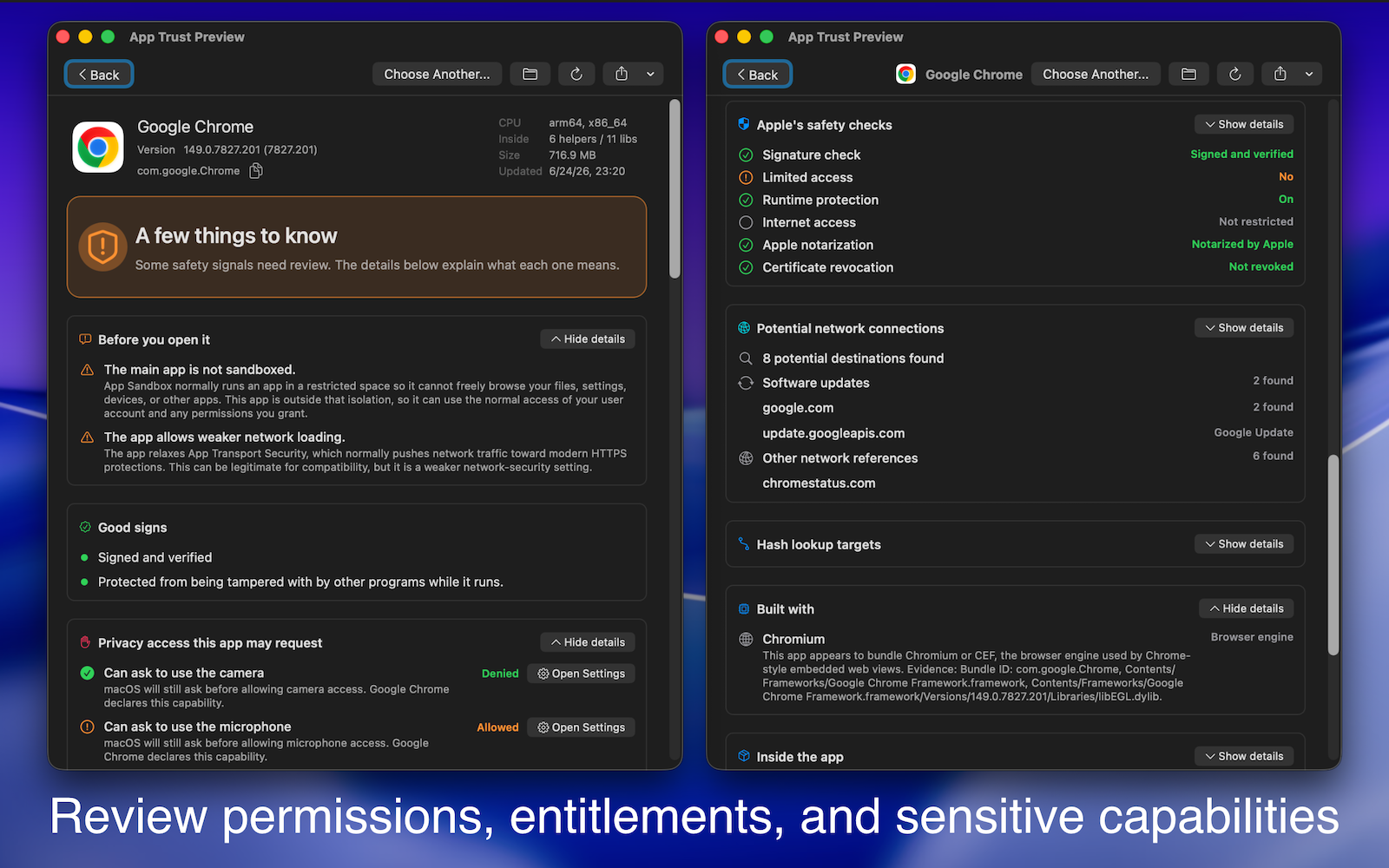
Task: Click the share icon in the right window toolbar
Action: click(x=1280, y=75)
